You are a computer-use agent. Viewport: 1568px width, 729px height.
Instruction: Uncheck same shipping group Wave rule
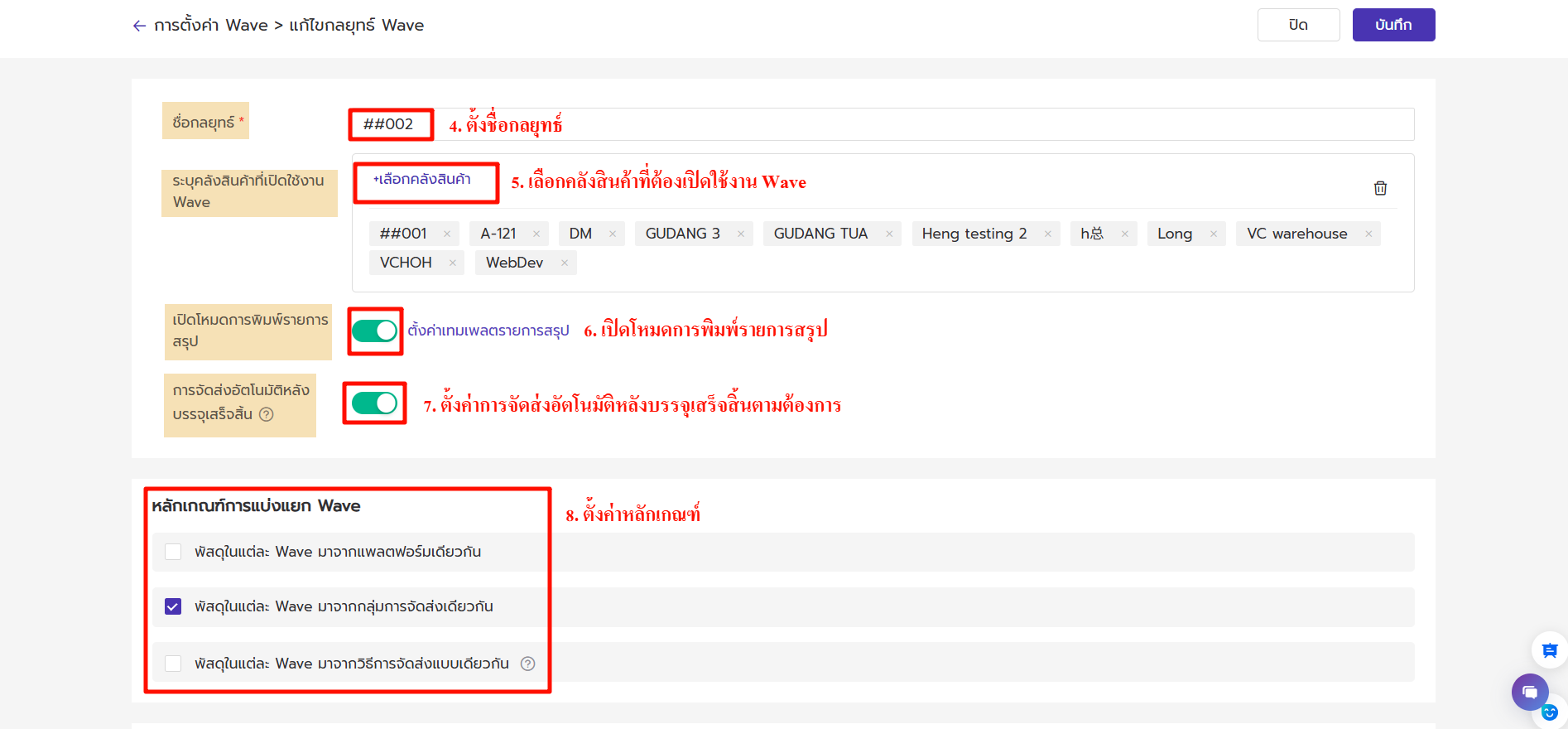pyautogui.click(x=173, y=606)
